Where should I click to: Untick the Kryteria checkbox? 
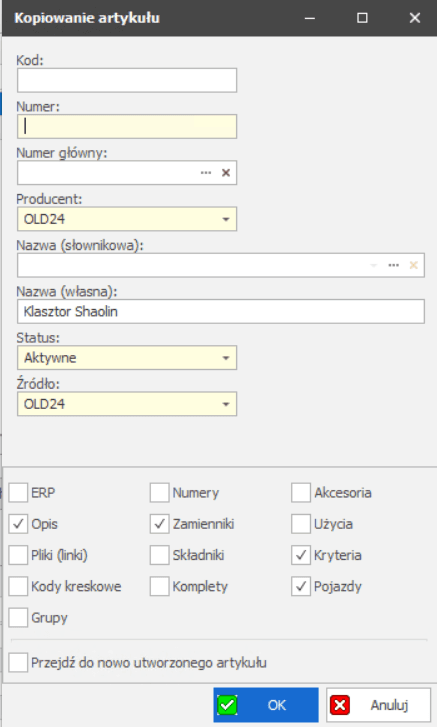click(x=301, y=555)
